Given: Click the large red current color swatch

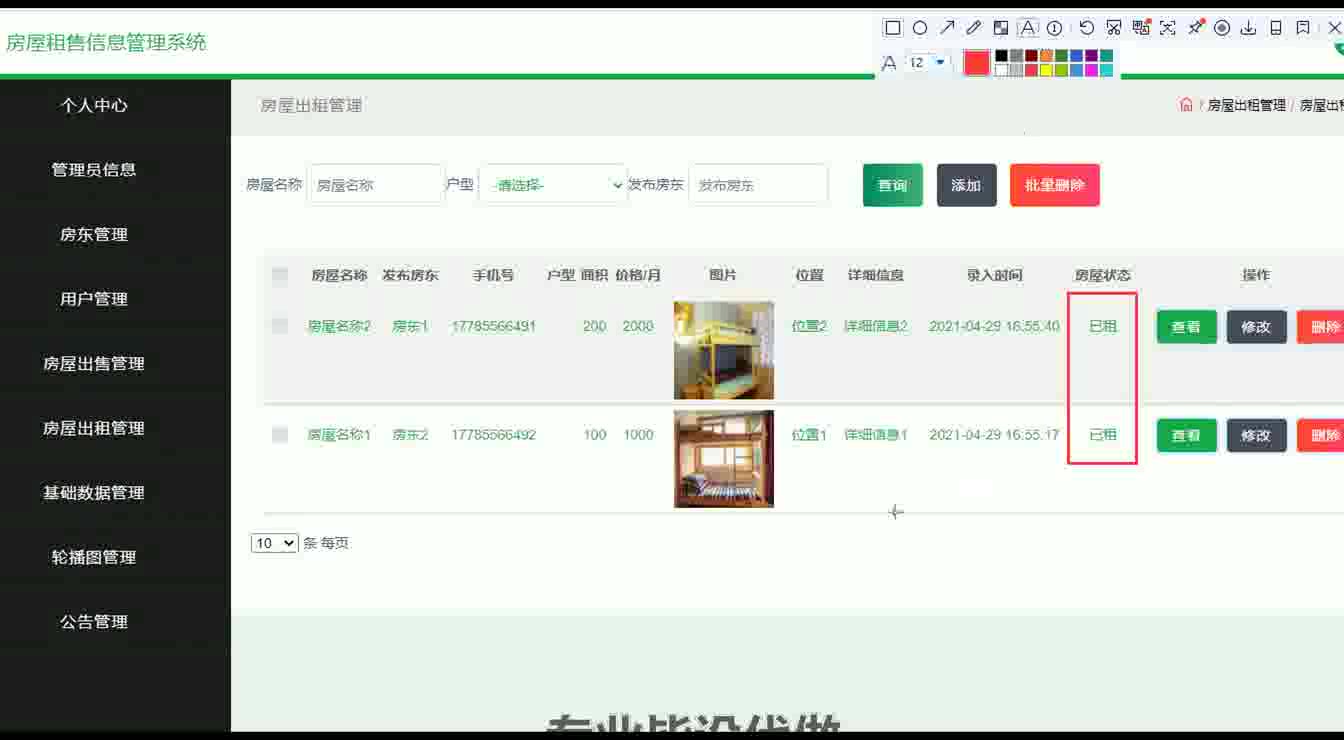Looking at the screenshot, I should [977, 62].
